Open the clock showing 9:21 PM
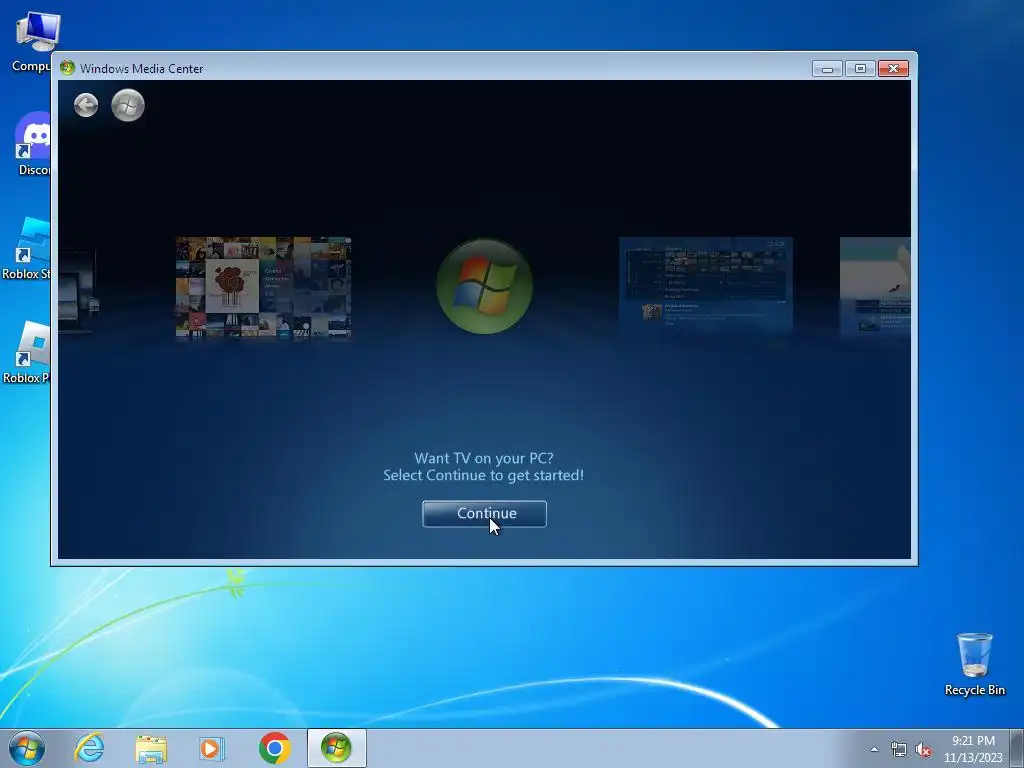This screenshot has height=768, width=1024. coord(972,749)
